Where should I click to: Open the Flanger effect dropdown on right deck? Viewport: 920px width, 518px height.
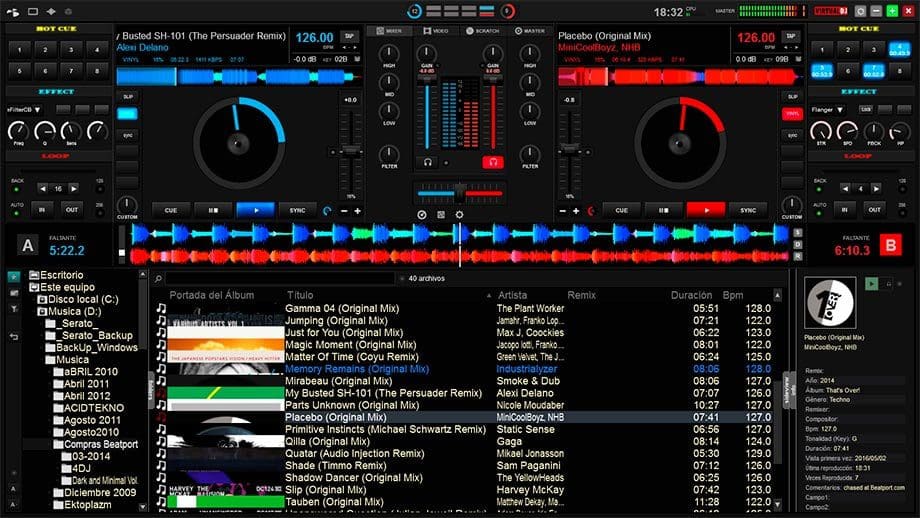click(x=827, y=110)
